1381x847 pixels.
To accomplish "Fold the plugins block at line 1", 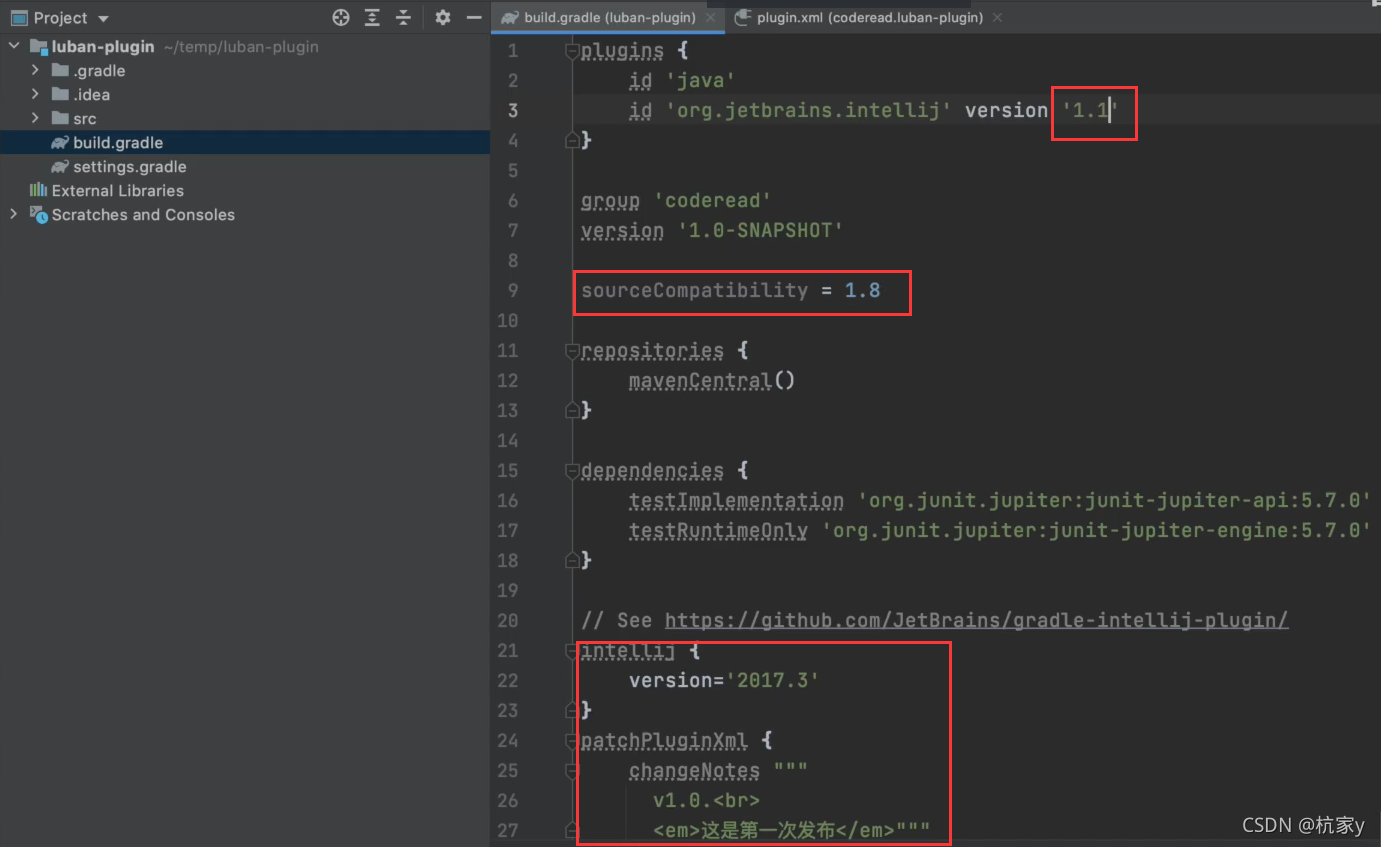I will tap(572, 50).
